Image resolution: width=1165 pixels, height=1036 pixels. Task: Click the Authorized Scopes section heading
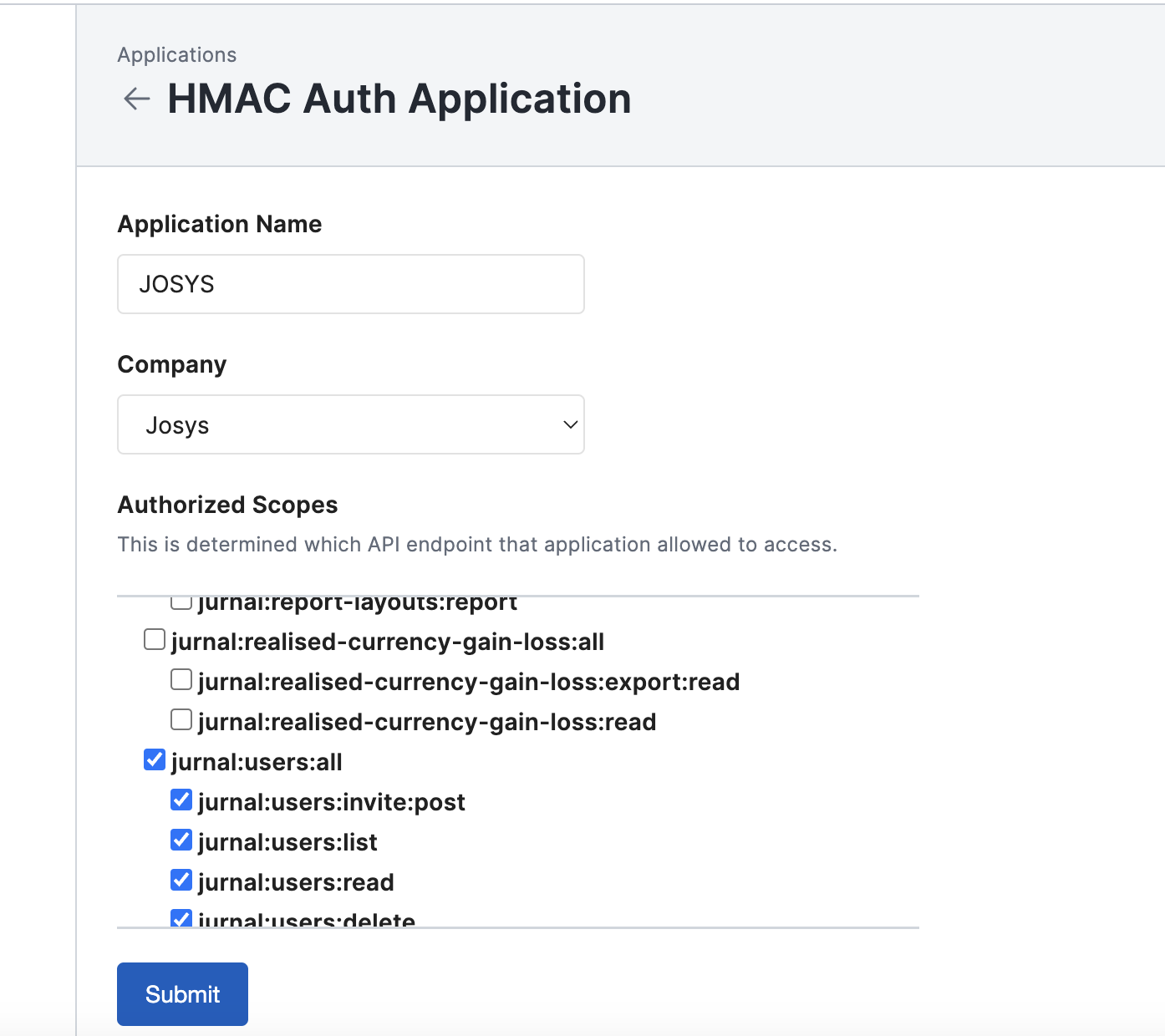pos(227,505)
